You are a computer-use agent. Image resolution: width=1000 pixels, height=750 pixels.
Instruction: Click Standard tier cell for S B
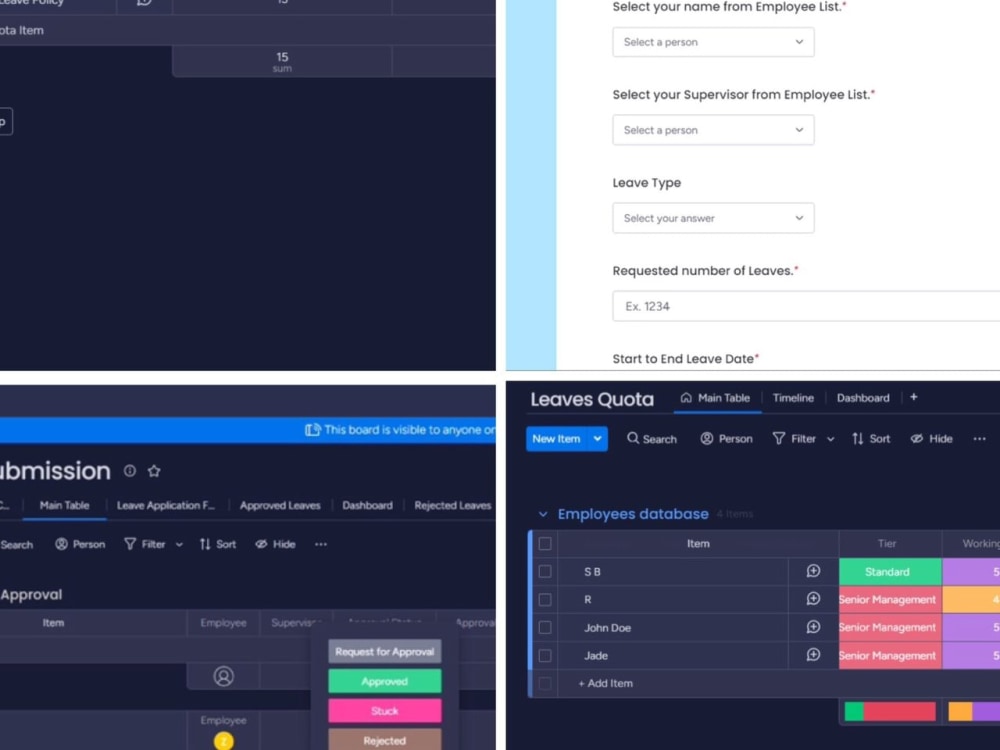pyautogui.click(x=890, y=571)
